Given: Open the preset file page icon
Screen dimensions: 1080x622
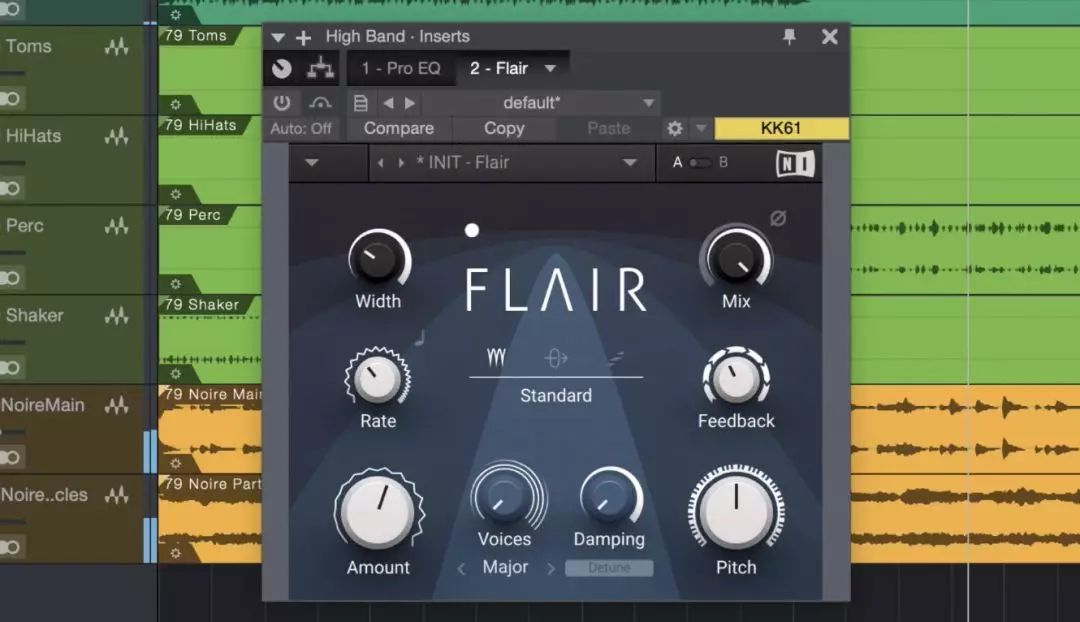Looking at the screenshot, I should [360, 103].
